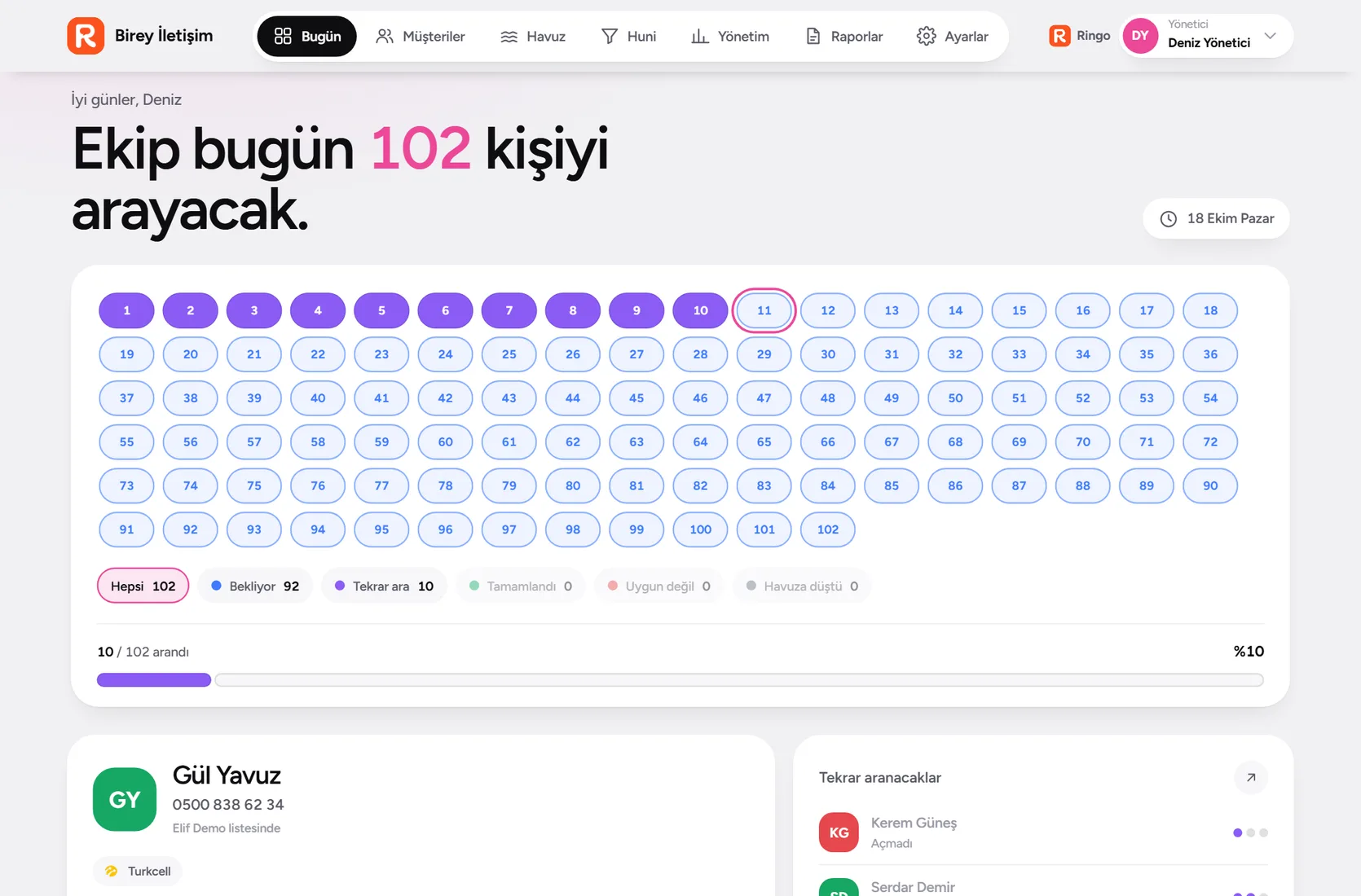Click the GY avatar of Gül Yavuz
This screenshot has height=896, width=1361.
(125, 799)
